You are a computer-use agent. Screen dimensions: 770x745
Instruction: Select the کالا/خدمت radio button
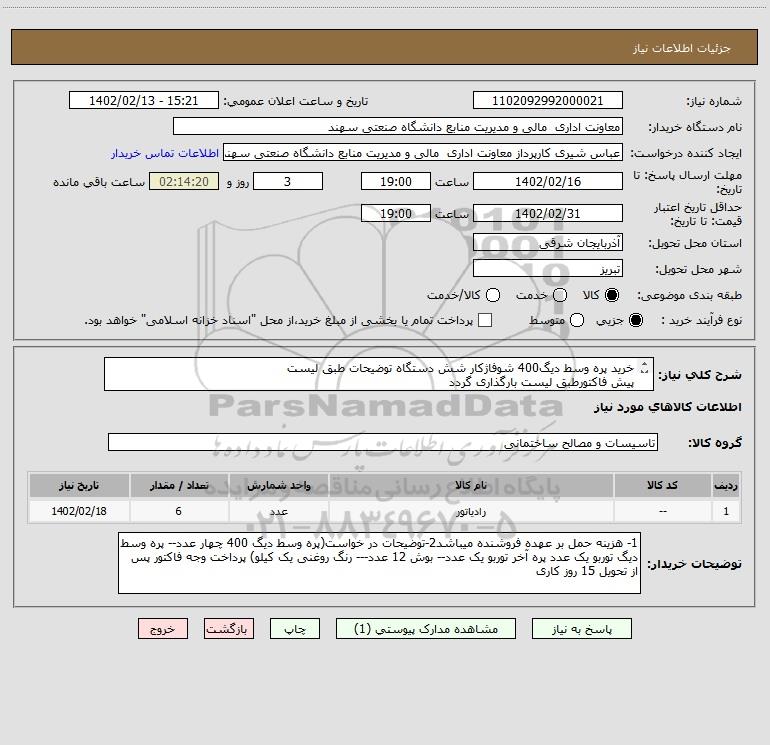tap(493, 295)
